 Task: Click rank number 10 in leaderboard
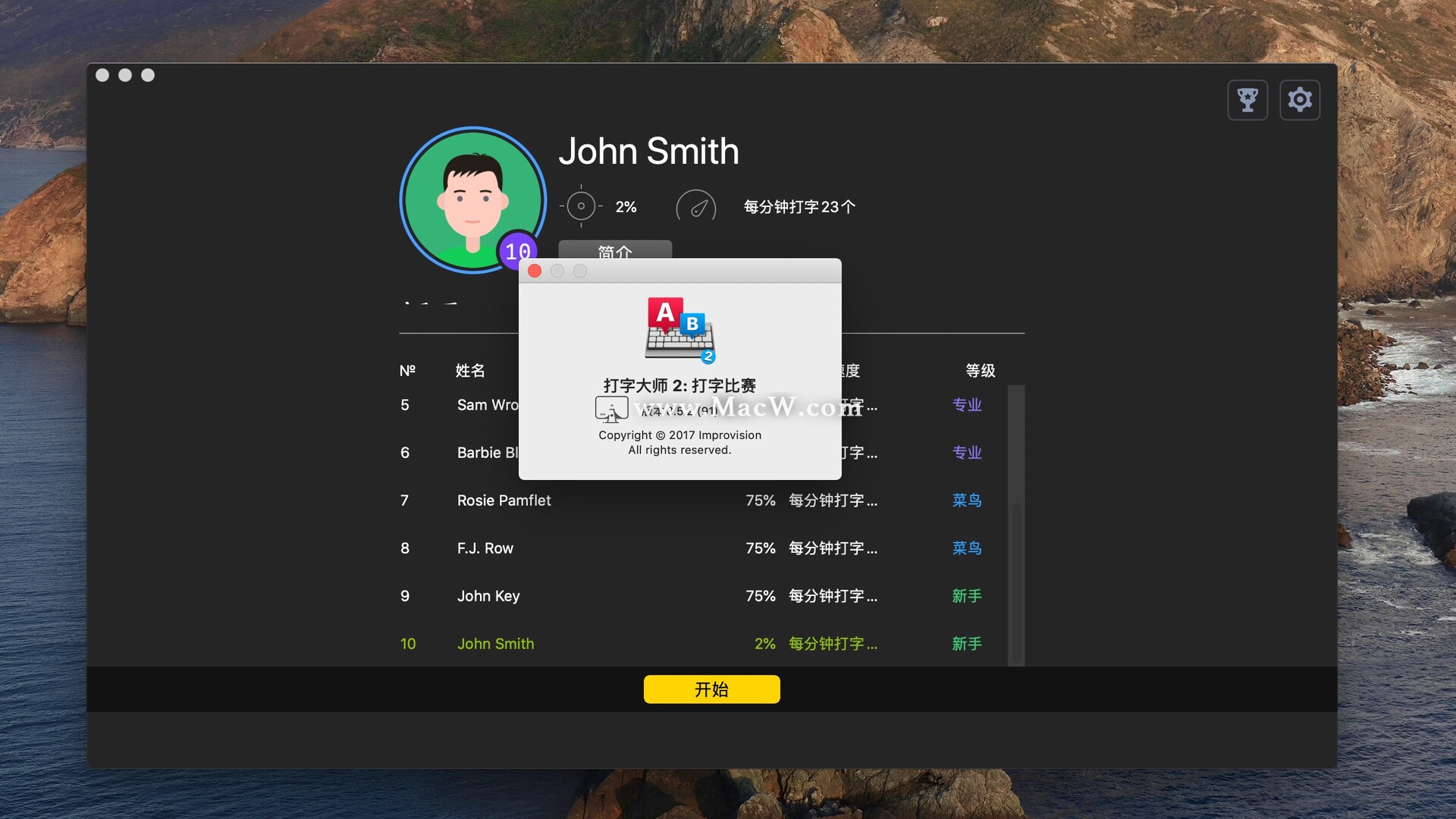pos(408,644)
